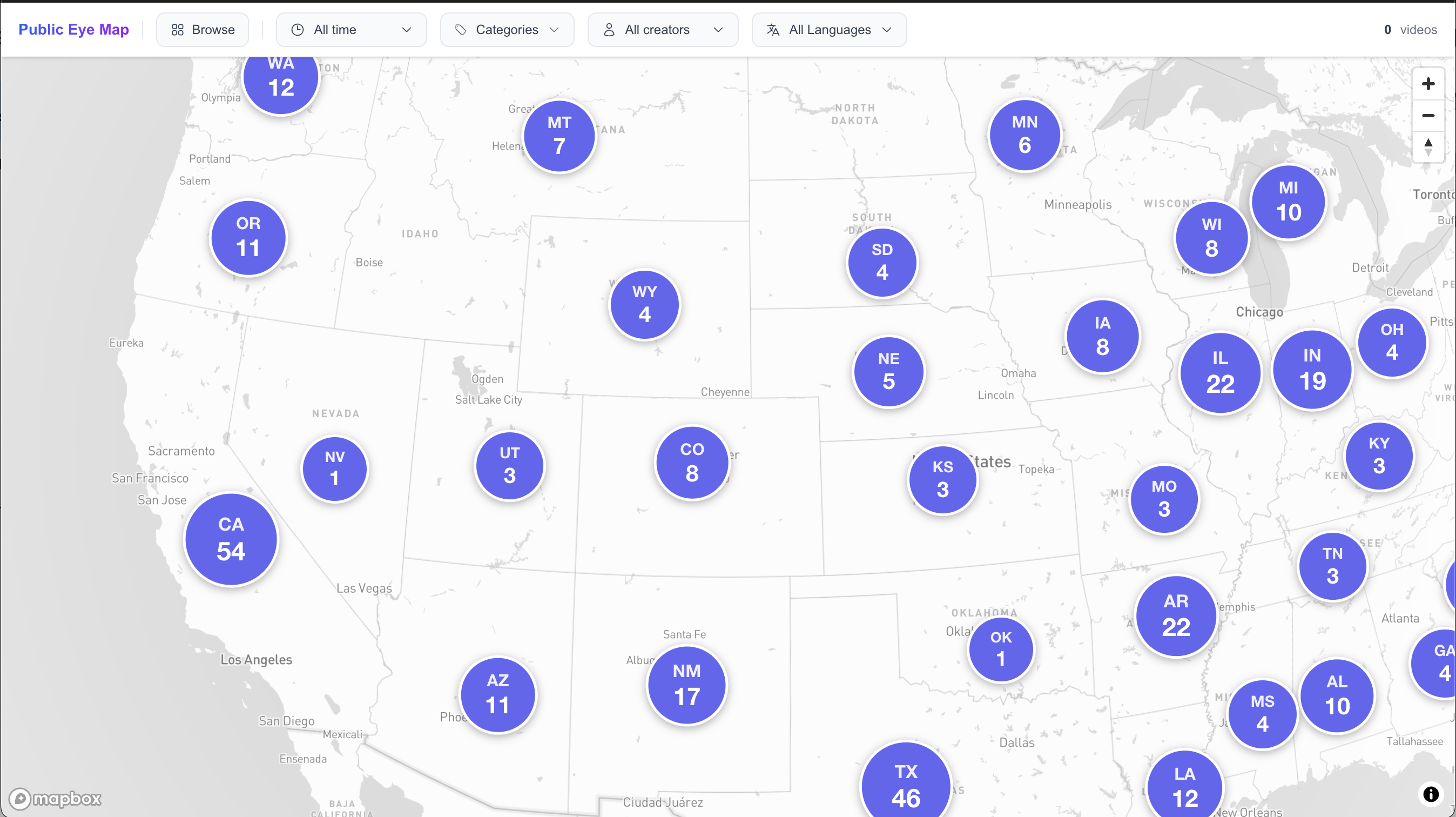Click the translate icon beside All Languages

pyautogui.click(x=773, y=29)
